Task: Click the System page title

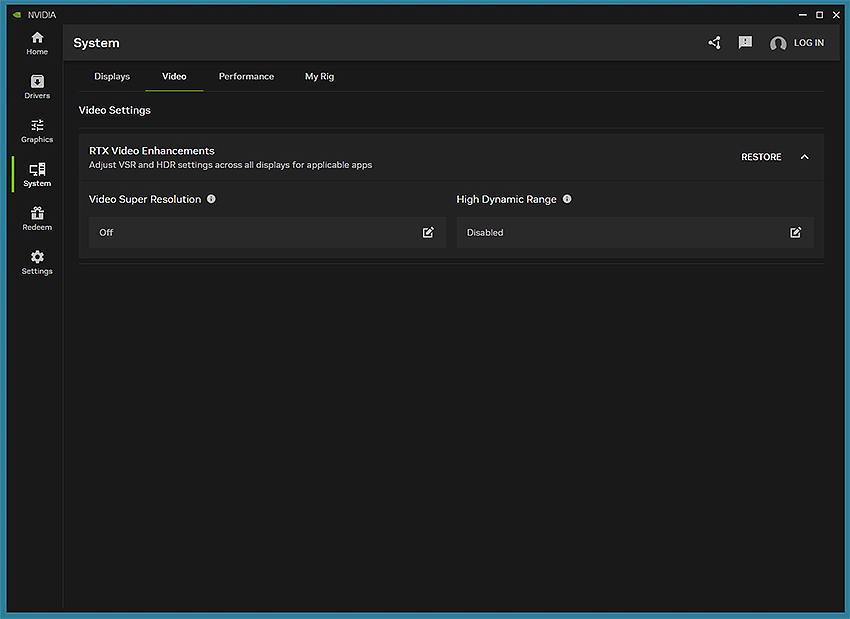Action: pos(96,43)
